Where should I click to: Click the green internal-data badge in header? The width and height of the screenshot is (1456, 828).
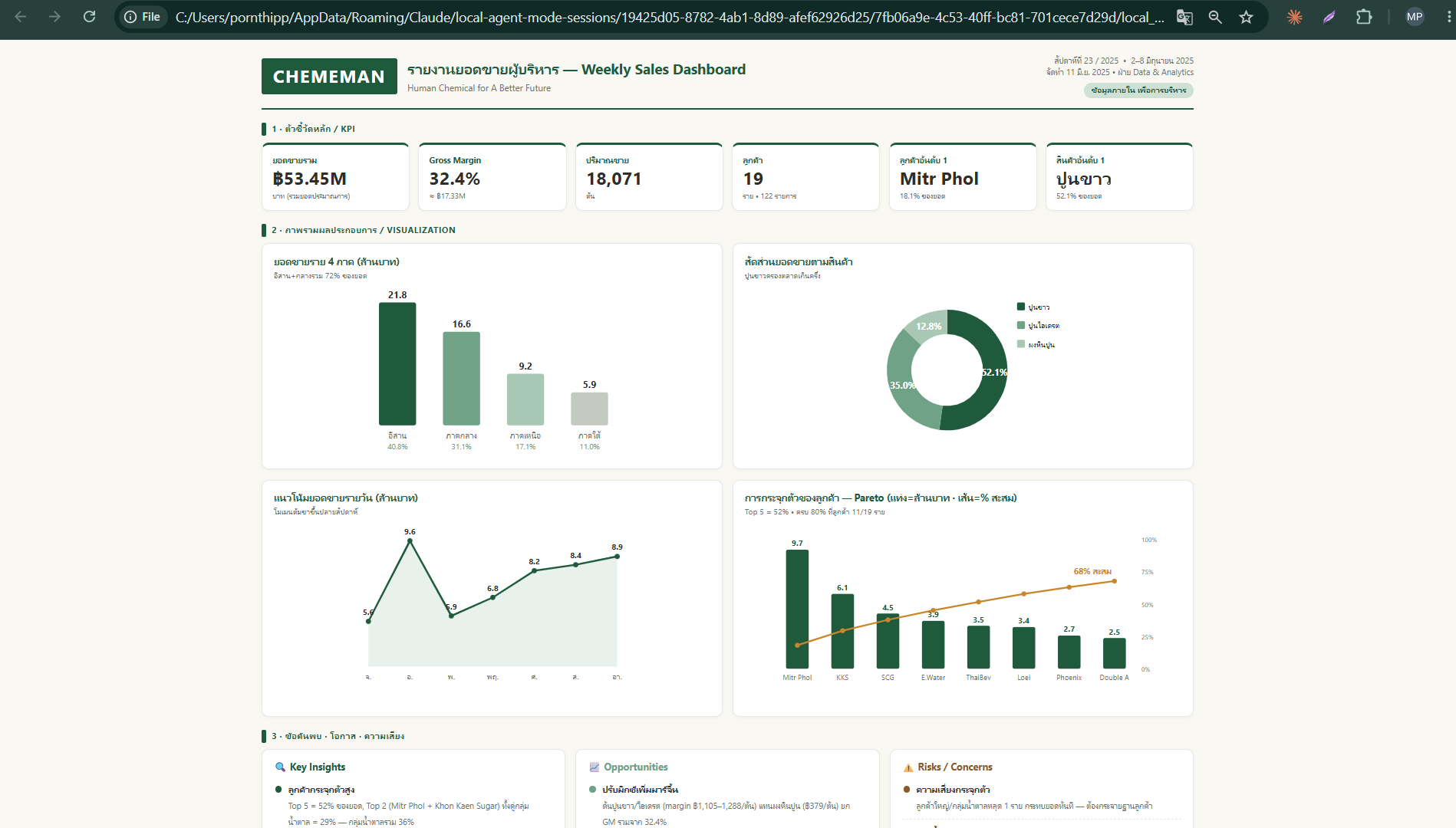pos(1138,90)
